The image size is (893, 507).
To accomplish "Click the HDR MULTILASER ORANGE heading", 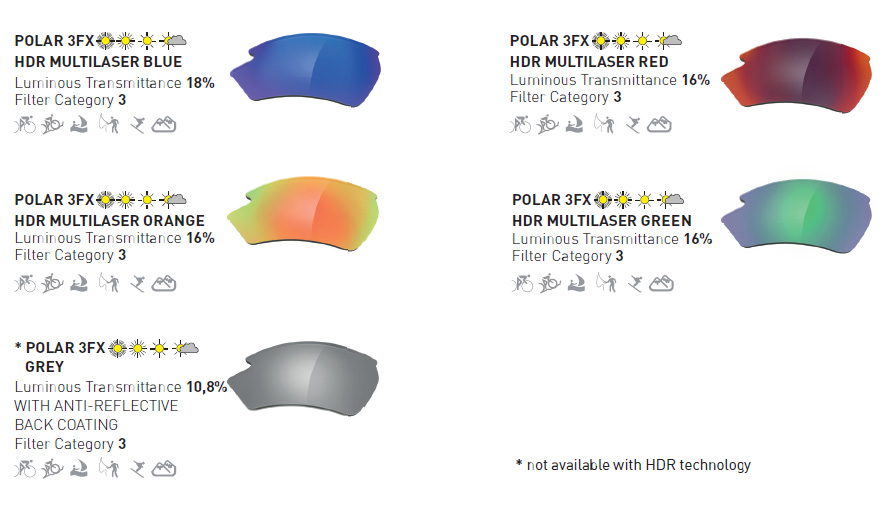I will [x=109, y=220].
